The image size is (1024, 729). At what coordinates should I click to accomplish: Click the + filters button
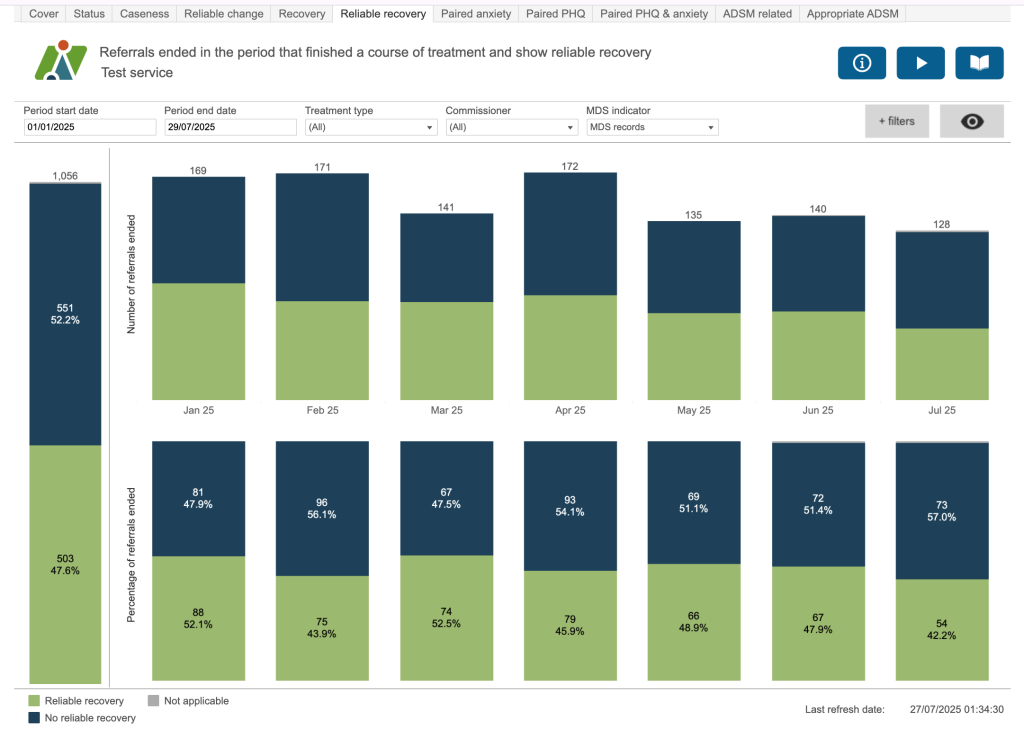(896, 121)
